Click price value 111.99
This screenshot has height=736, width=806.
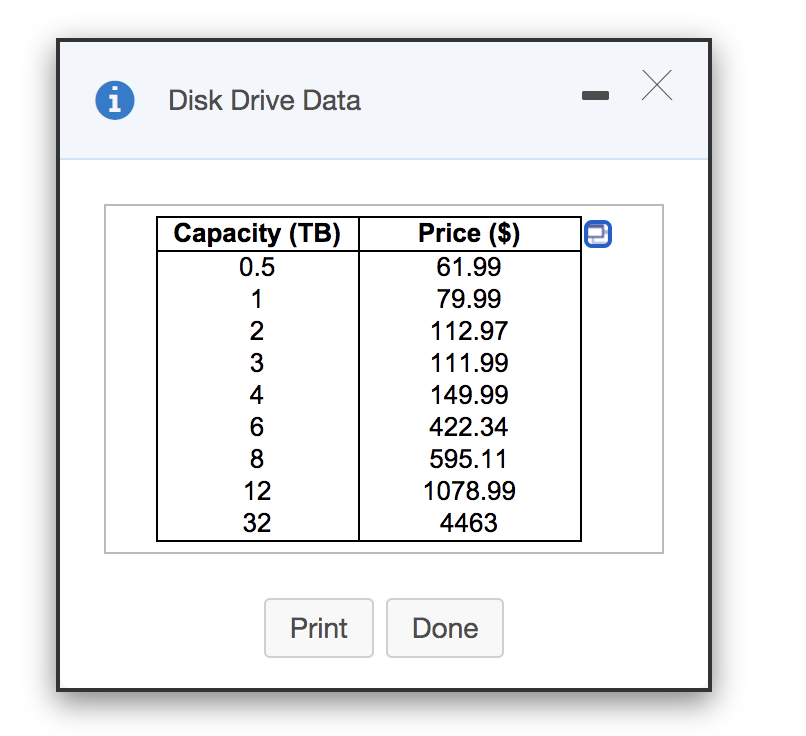coord(469,363)
